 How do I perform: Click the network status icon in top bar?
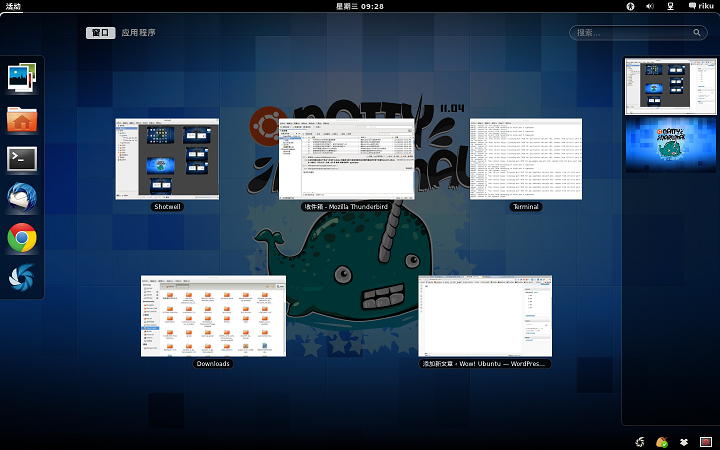coord(670,6)
